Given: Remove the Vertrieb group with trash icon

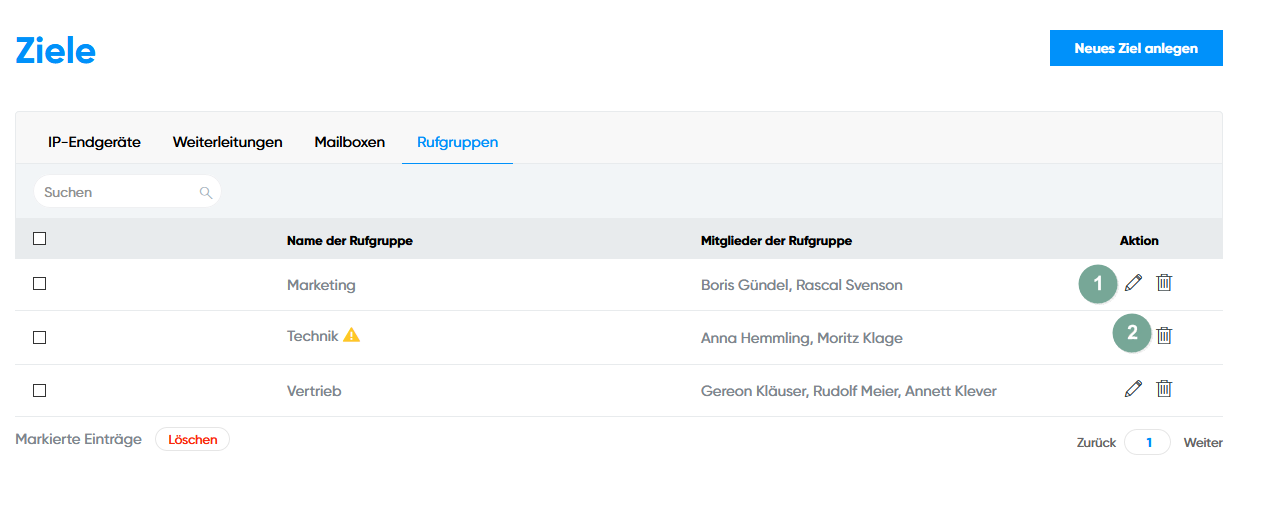Looking at the screenshot, I should coord(1164,388).
